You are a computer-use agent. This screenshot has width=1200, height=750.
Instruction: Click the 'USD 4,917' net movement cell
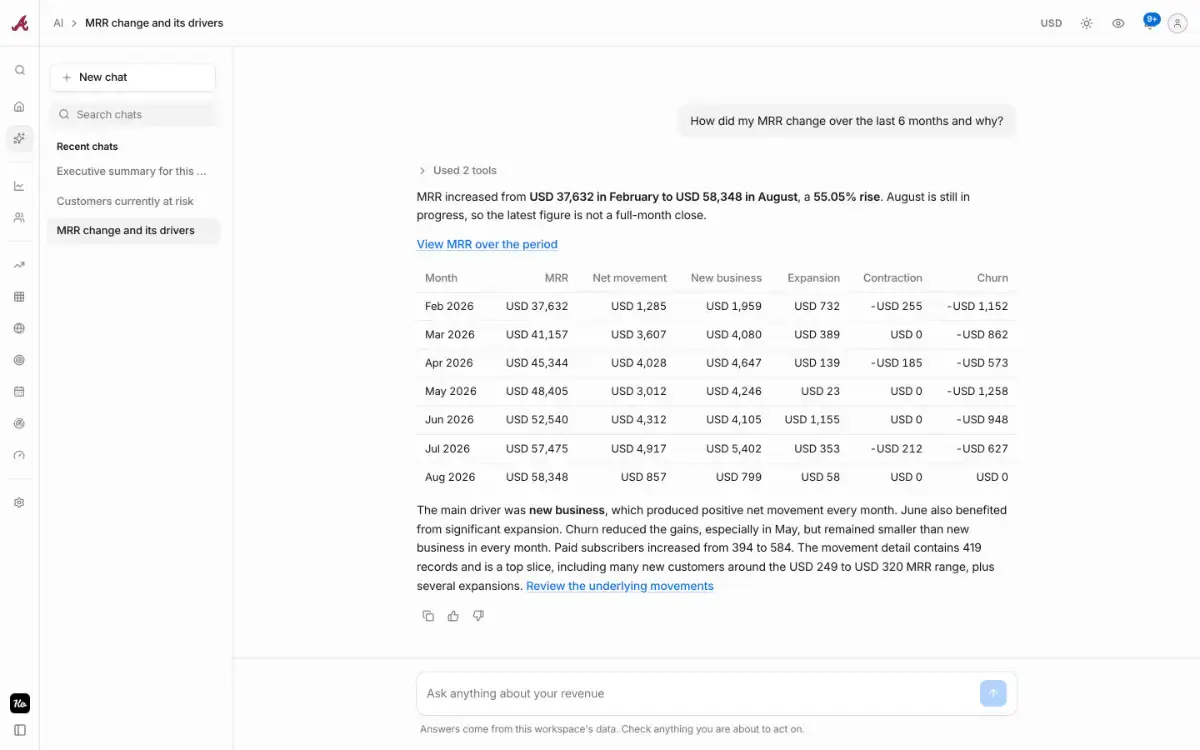click(x=639, y=448)
